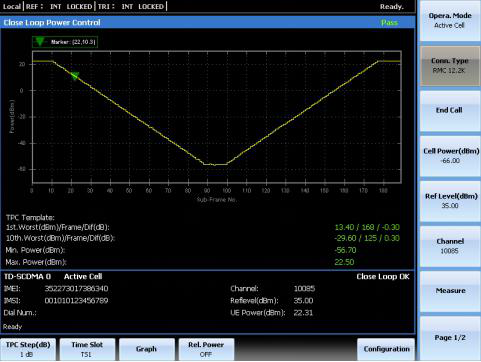
Task: End the active call with End Call
Action: click(x=450, y=111)
